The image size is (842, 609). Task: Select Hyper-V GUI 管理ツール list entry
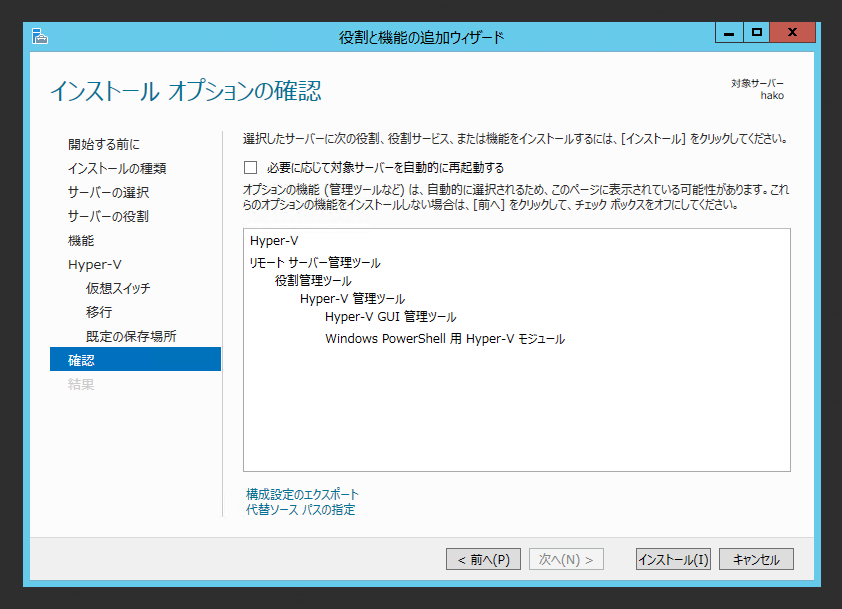[390, 317]
